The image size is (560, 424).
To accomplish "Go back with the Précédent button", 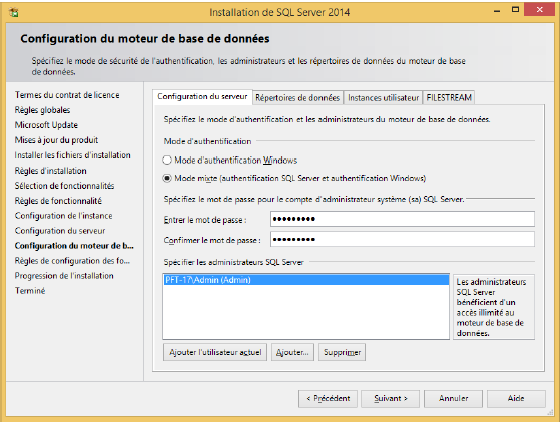I will (x=328, y=399).
